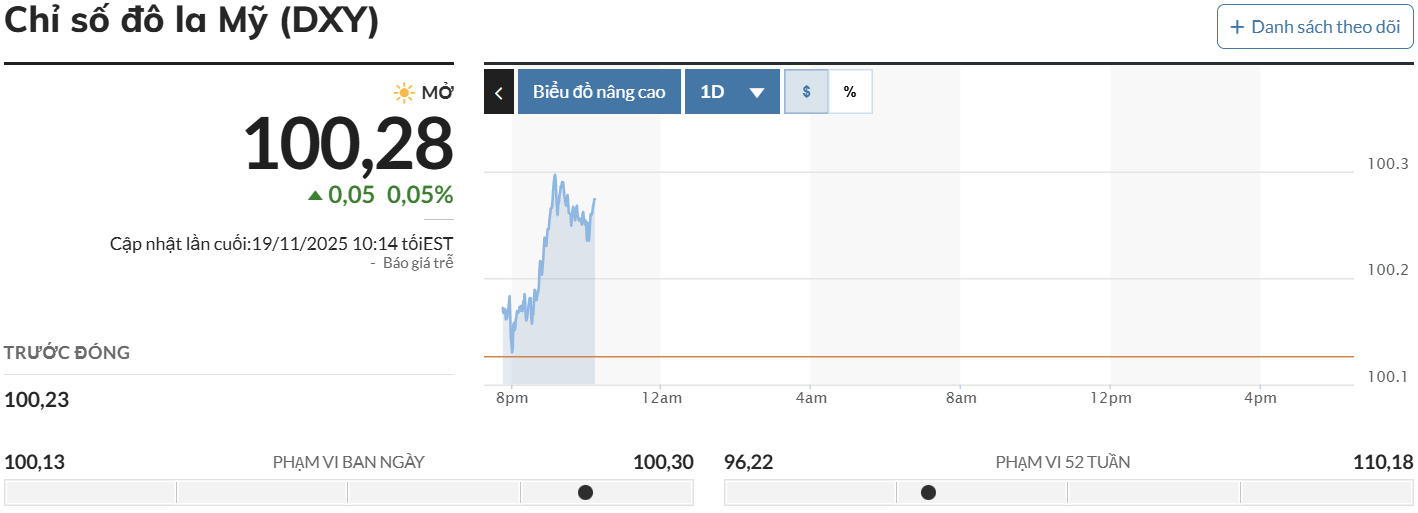Click the 100.3 label on price axis
The image size is (1418, 513).
1387,164
